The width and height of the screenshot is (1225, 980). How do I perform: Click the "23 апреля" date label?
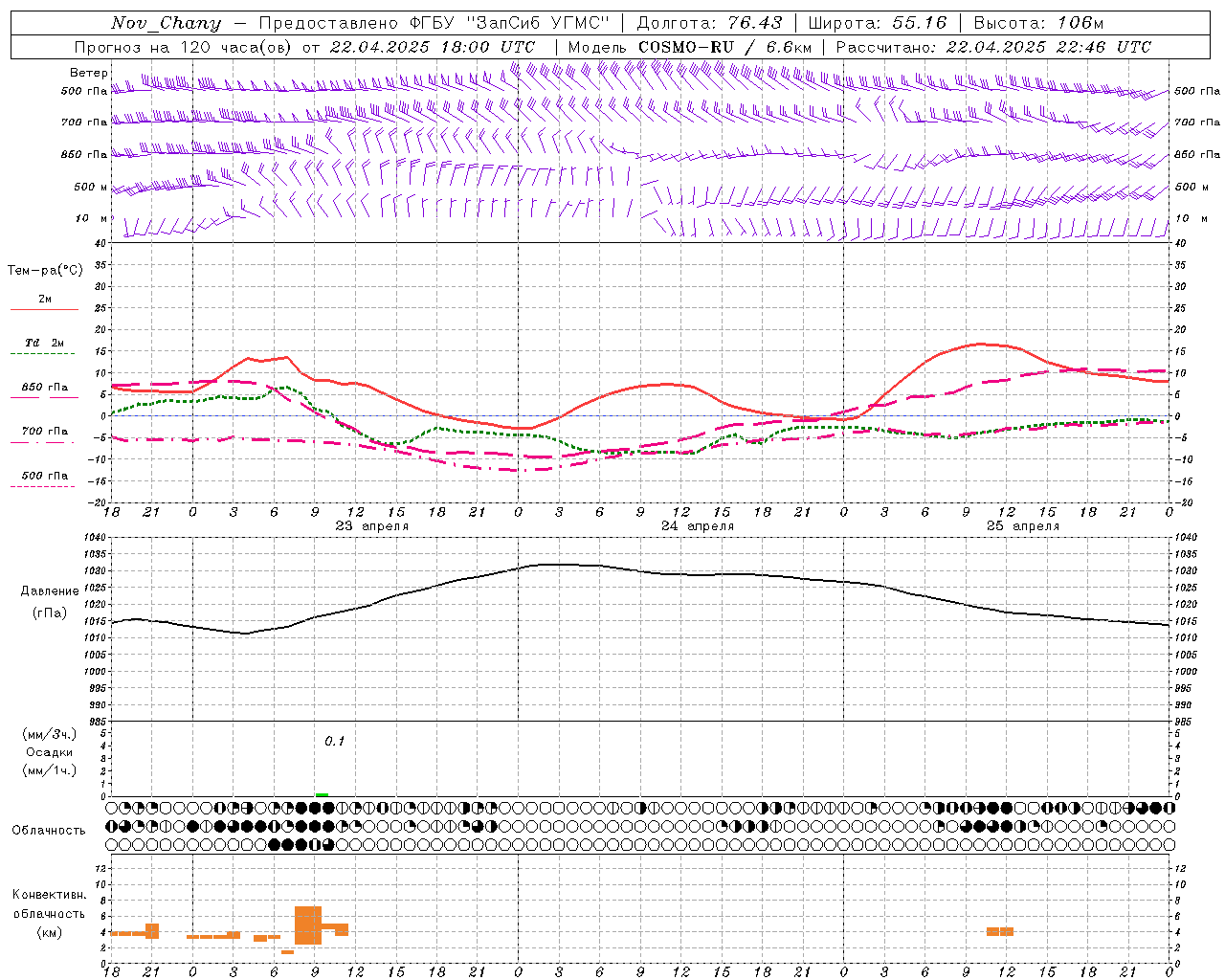371,526
